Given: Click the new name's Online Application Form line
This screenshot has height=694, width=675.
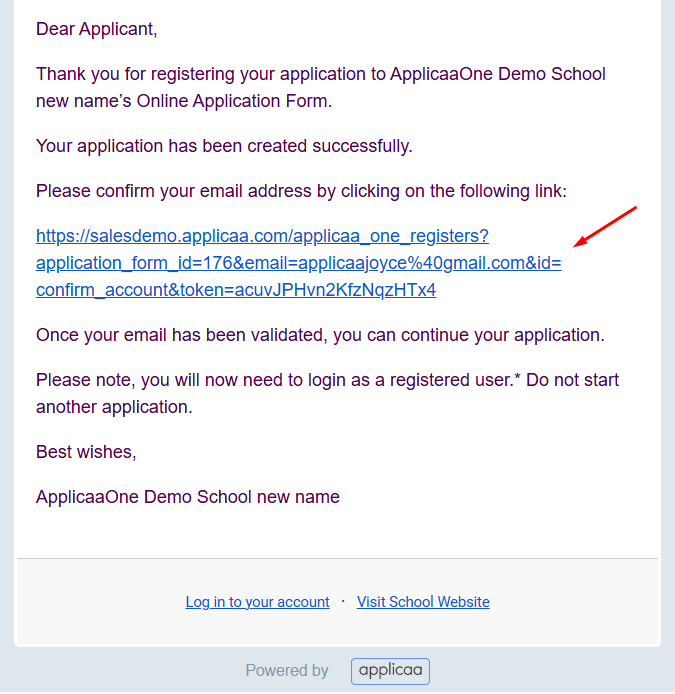Looking at the screenshot, I should pos(184,101).
